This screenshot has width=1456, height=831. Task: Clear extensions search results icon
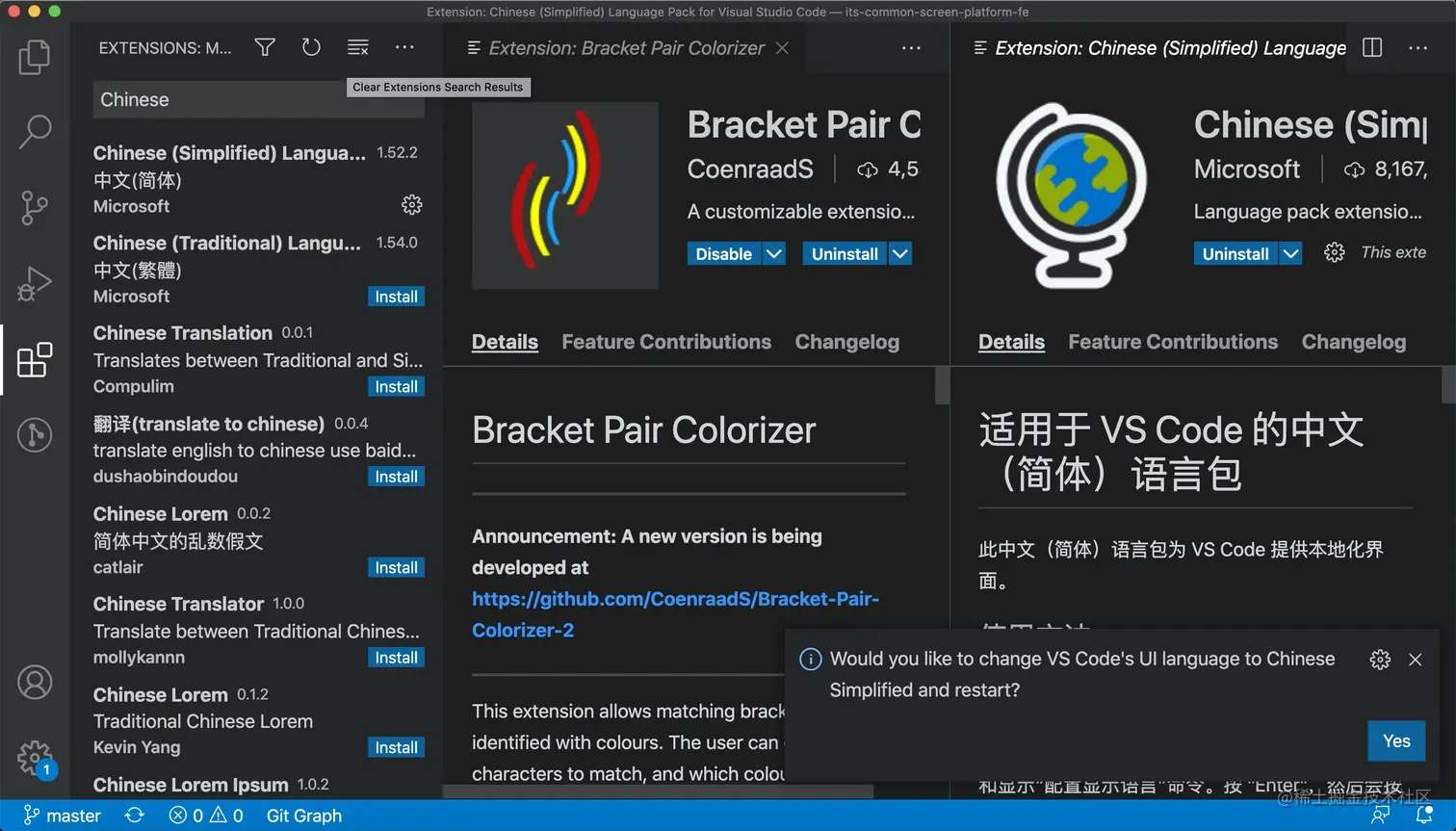tap(358, 47)
